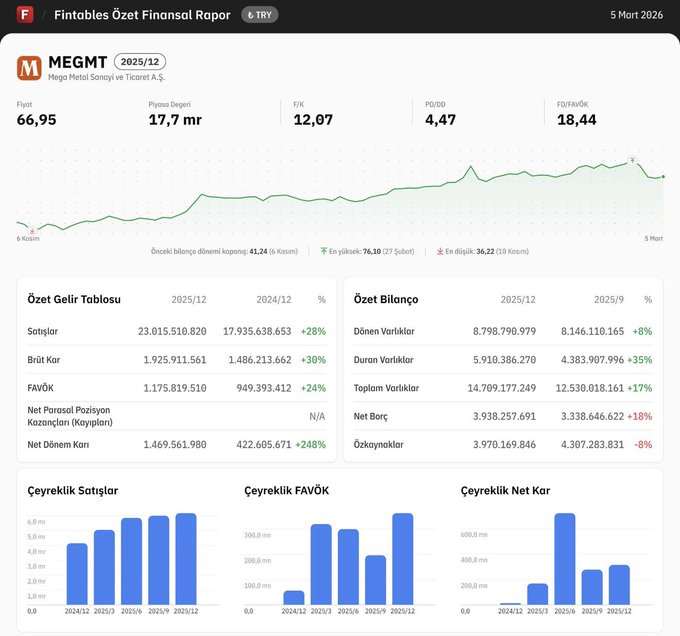Click the 2025/3 bar in Çeyreklik Satışlar
The height and width of the screenshot is (636, 680).
(104, 567)
